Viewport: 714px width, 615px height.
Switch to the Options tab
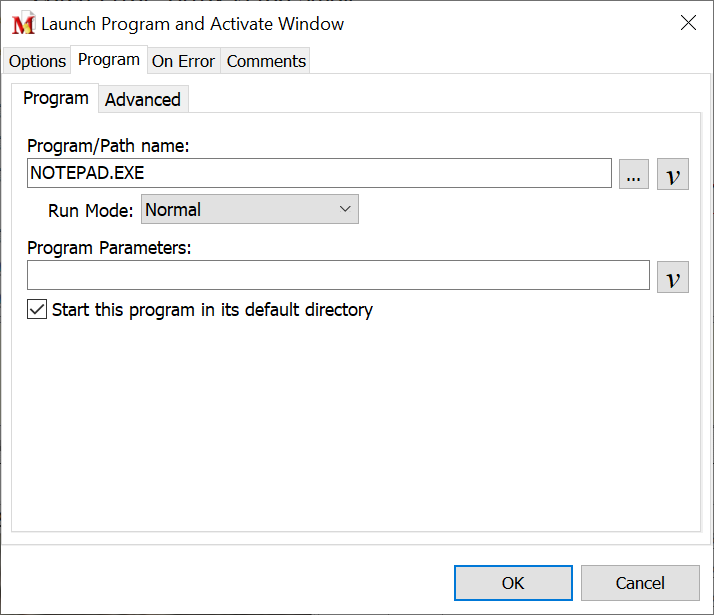(x=37, y=61)
